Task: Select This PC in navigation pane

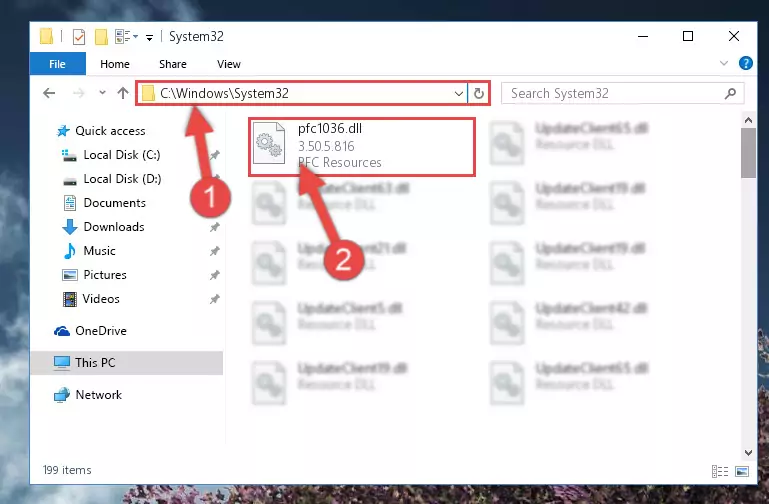Action: [127, 363]
